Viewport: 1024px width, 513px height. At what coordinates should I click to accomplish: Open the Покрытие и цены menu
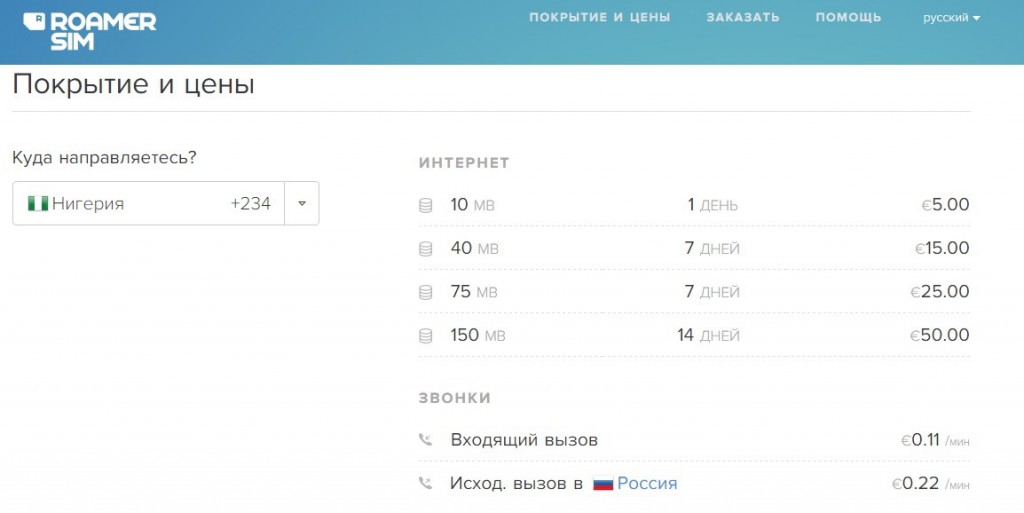[600, 18]
